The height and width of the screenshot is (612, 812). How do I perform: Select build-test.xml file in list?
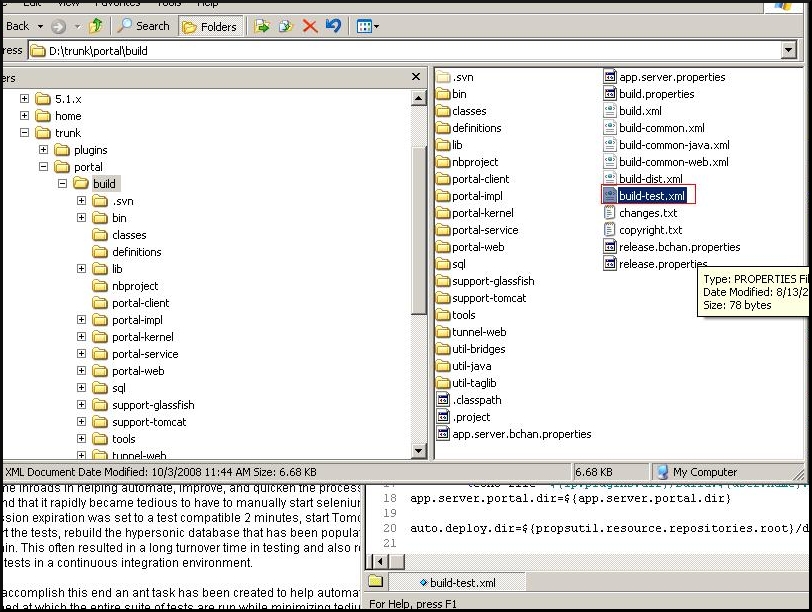(650, 196)
